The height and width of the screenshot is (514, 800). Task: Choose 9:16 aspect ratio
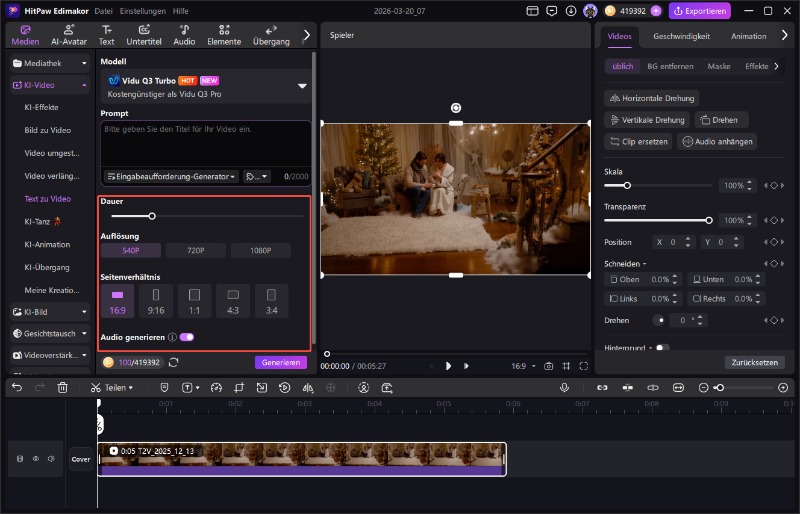156,301
